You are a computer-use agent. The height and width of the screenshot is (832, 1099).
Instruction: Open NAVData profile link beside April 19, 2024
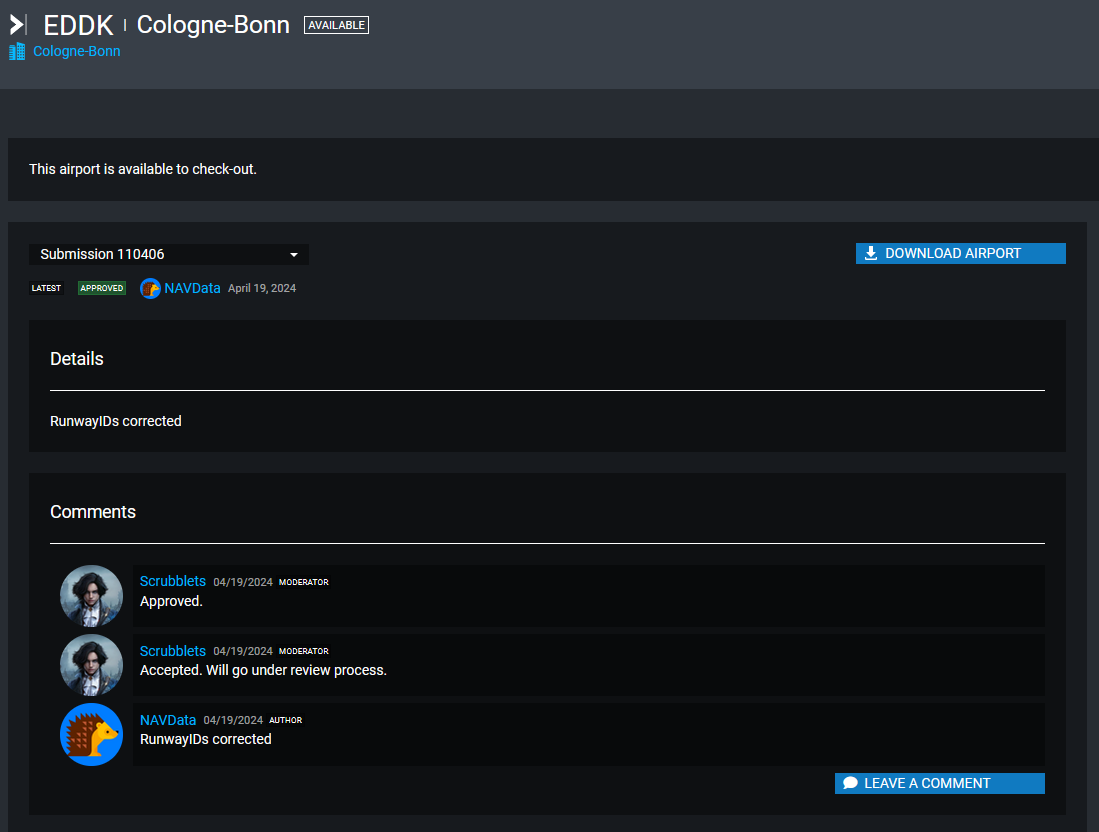point(192,288)
